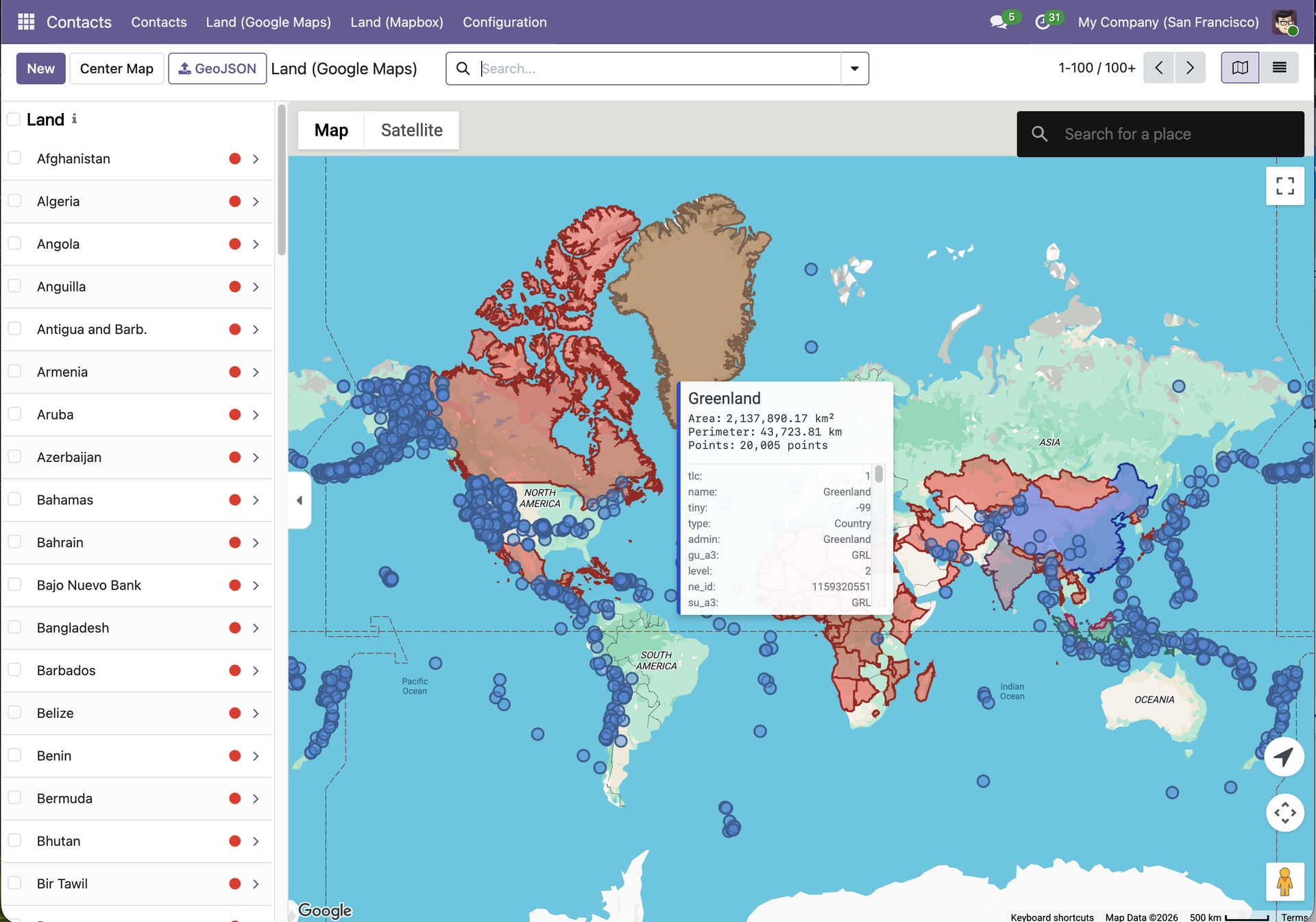Screen dimensions: 1316x922
Task: Open My Company (San Francisco) switcher
Action: coord(1168,22)
